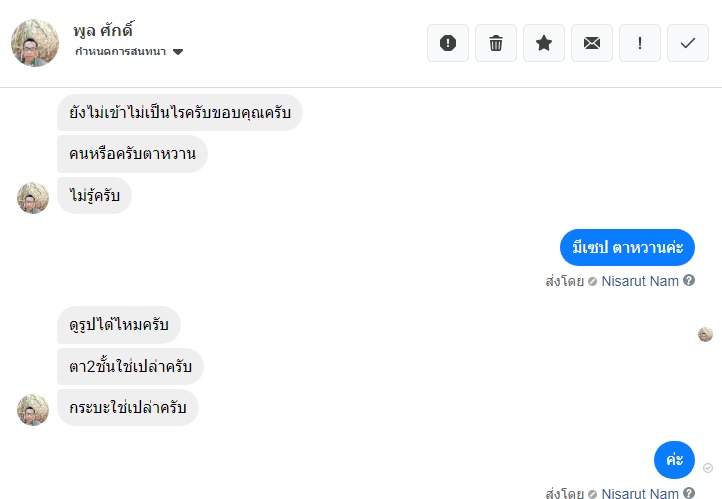The image size is (722, 499).
Task: Delete conversation with trash icon
Action: click(496, 43)
